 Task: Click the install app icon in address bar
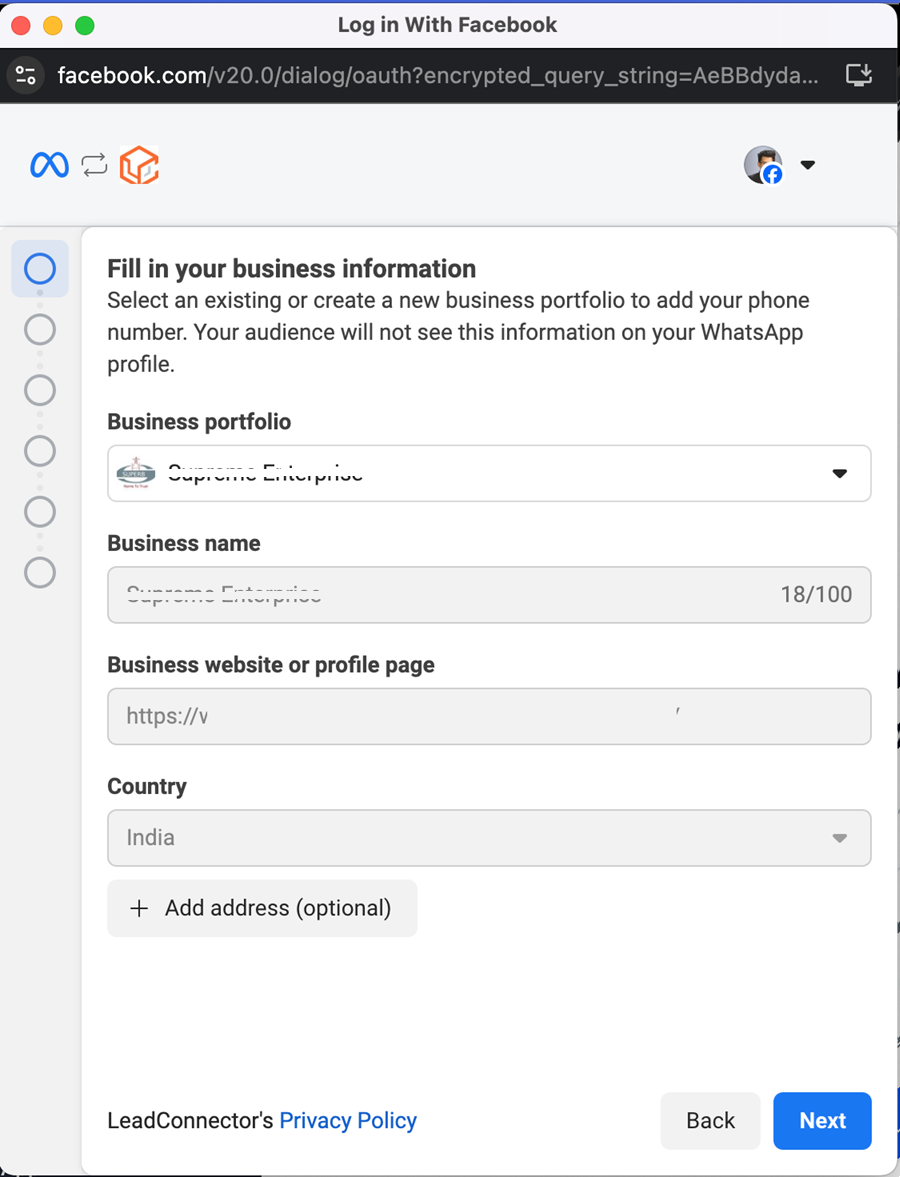tap(858, 75)
